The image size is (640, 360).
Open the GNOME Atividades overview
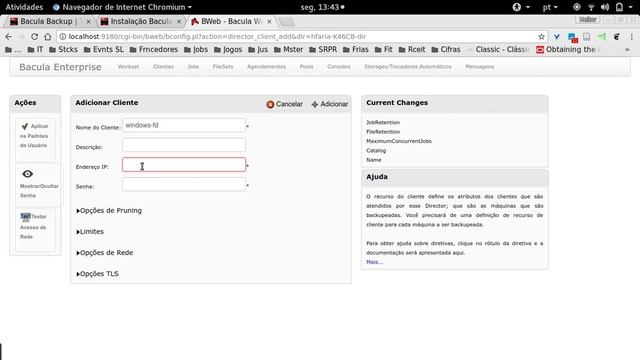click(x=24, y=7)
